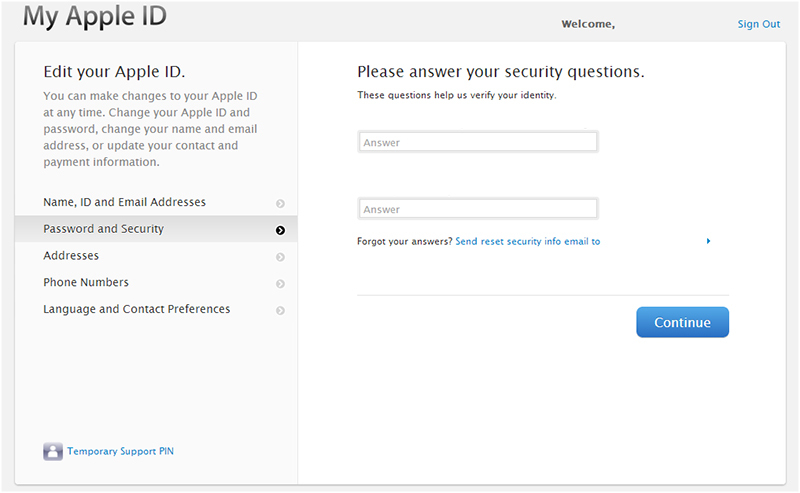Viewport: 800px width, 493px height.
Task: Open the Temporary Support PIN link
Action: (x=120, y=451)
